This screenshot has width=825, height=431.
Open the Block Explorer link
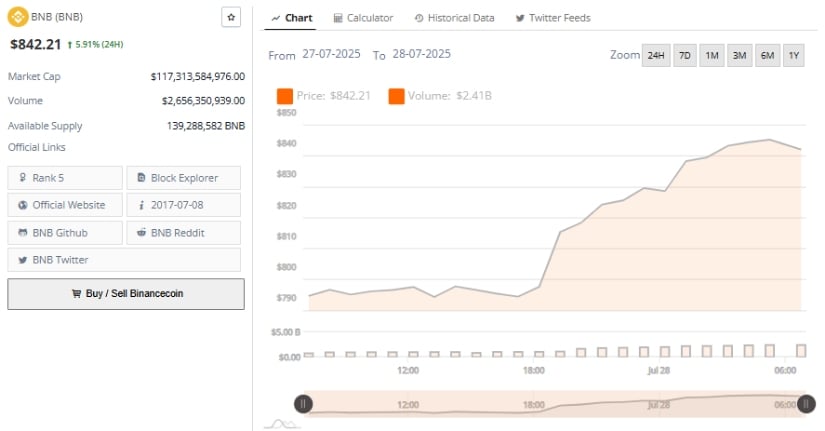point(184,178)
